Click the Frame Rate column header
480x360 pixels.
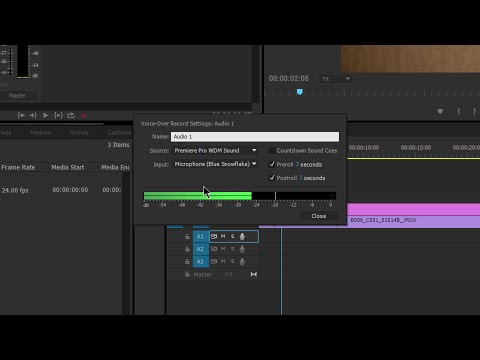pyautogui.click(x=18, y=167)
